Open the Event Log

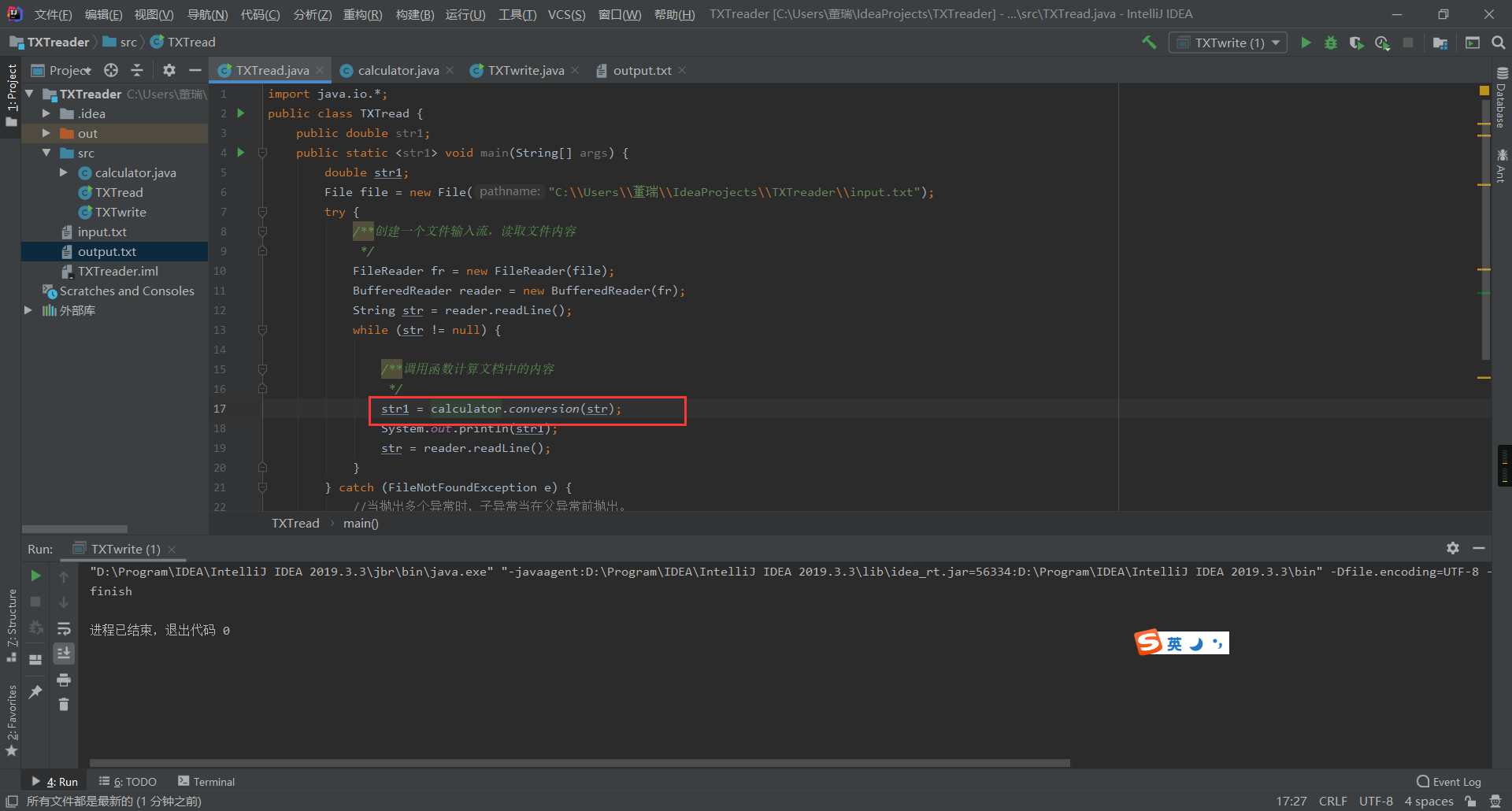[1448, 782]
